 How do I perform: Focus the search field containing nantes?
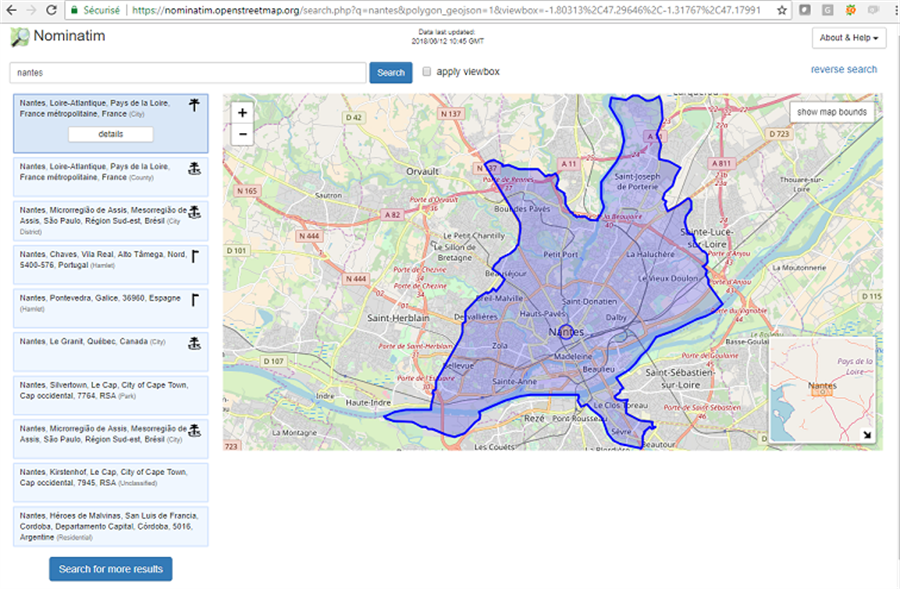pyautogui.click(x=188, y=73)
